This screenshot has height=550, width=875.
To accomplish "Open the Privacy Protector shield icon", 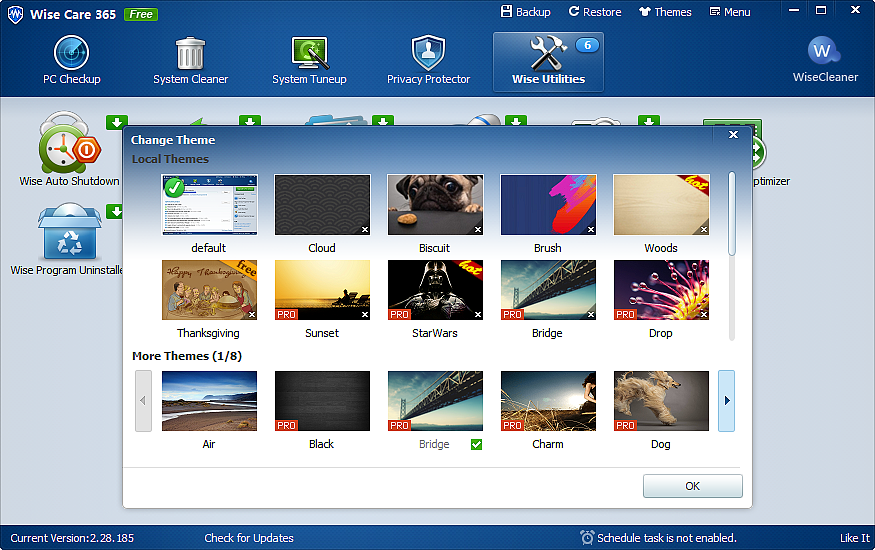I will point(428,52).
